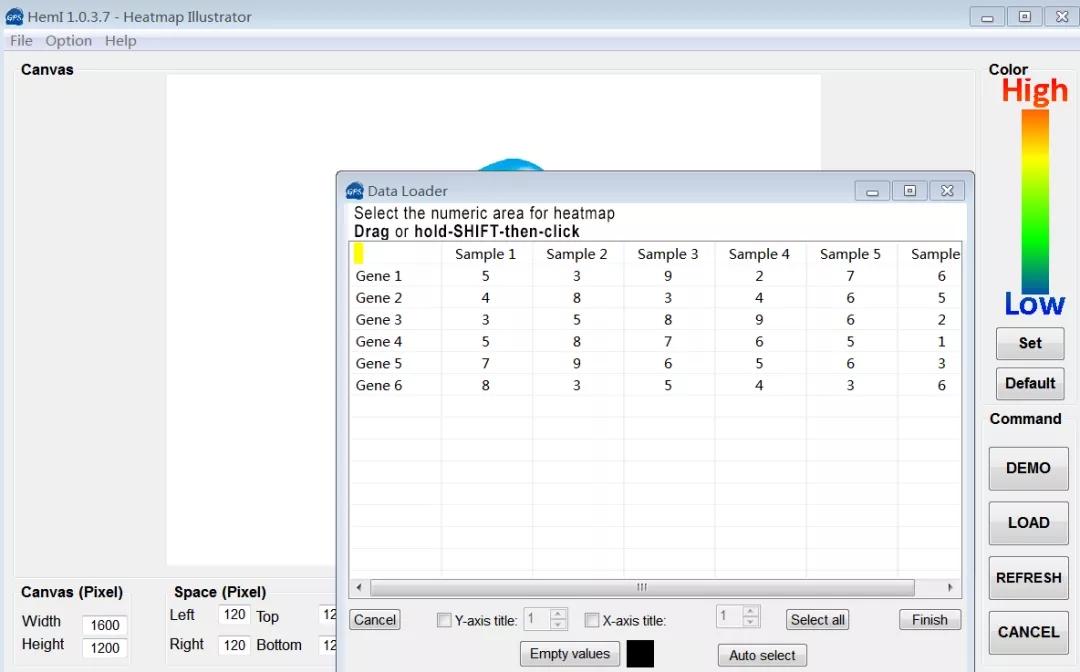The width and height of the screenshot is (1080, 672).
Task: Toggle the X-axis title checkbox
Action: (592, 620)
